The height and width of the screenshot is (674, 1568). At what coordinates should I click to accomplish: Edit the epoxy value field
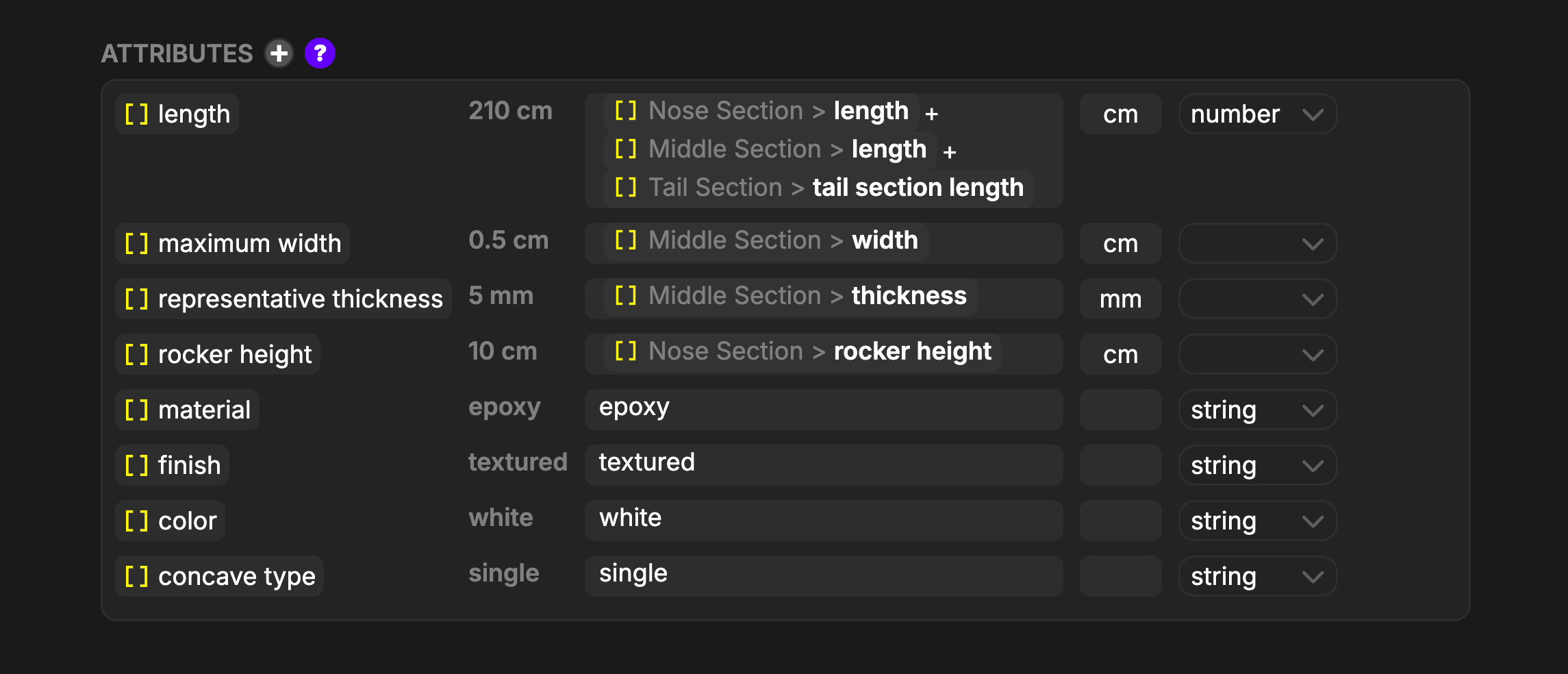point(824,410)
